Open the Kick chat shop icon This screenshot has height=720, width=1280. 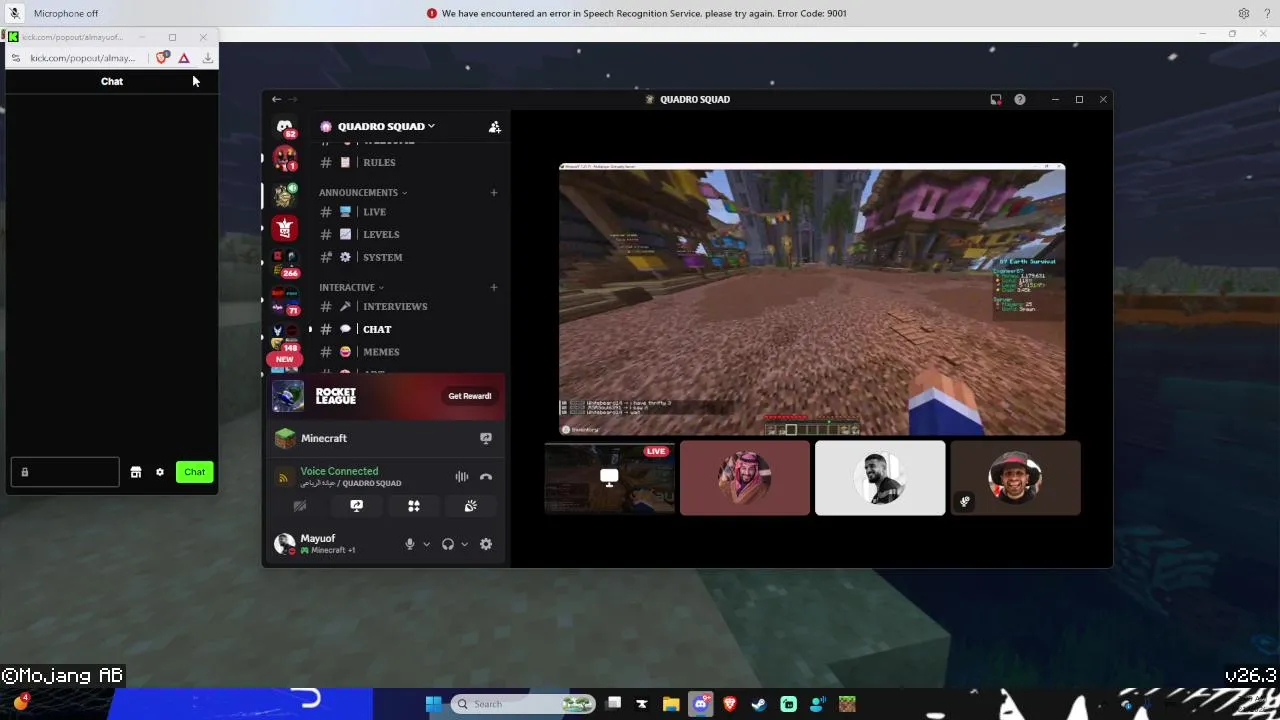pyautogui.click(x=136, y=472)
